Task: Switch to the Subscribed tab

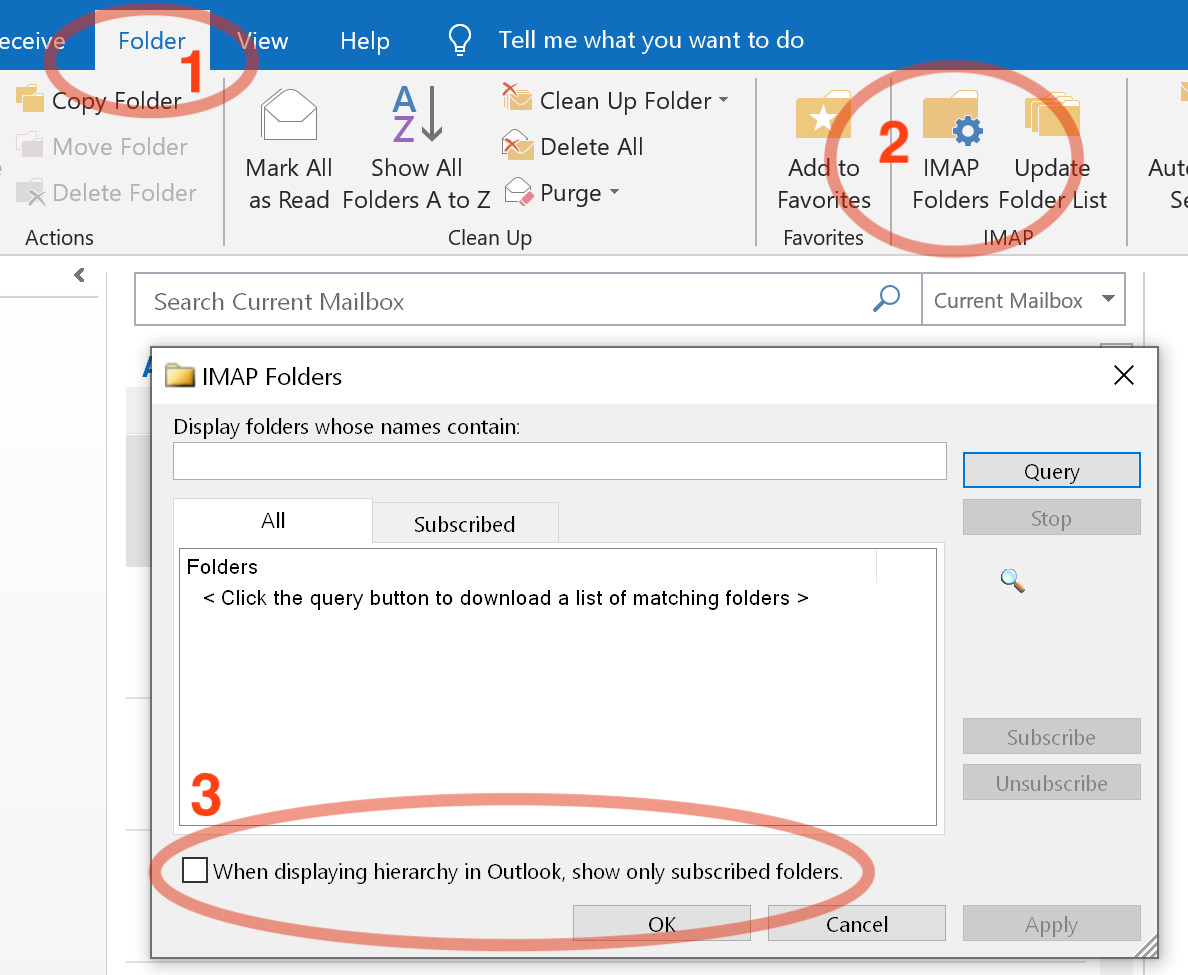Action: pos(464,522)
